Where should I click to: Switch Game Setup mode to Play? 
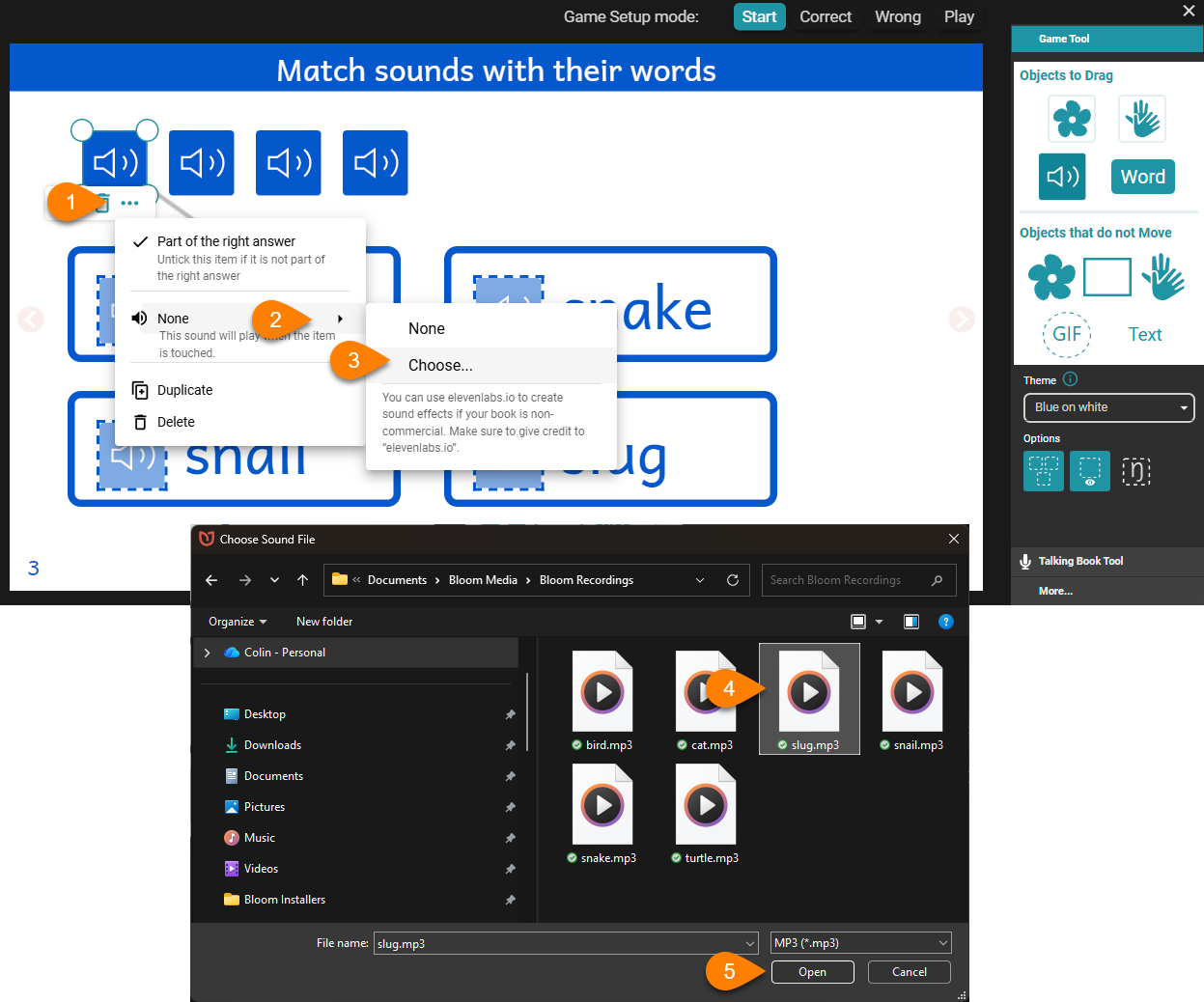[958, 16]
